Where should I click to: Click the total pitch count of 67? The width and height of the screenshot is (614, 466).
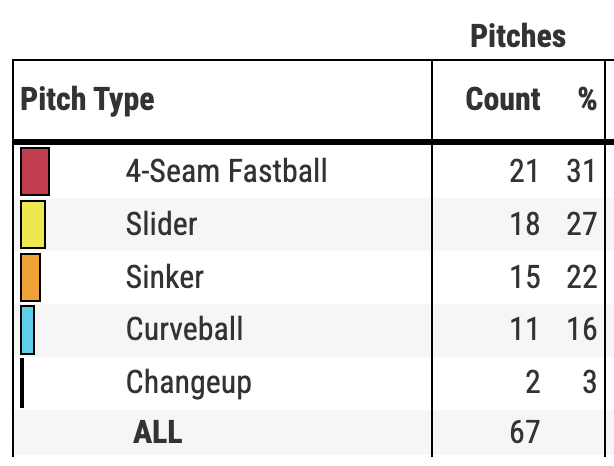pyautogui.click(x=524, y=432)
